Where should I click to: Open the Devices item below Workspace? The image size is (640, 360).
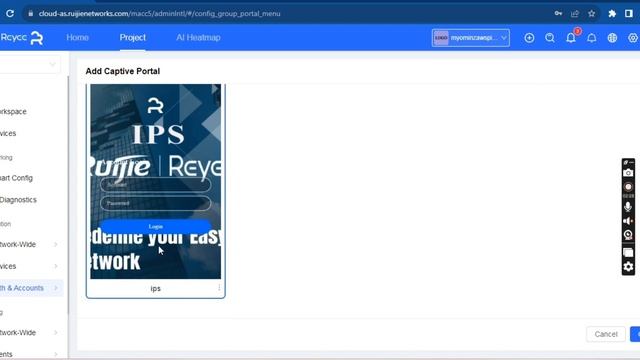tap(8, 133)
